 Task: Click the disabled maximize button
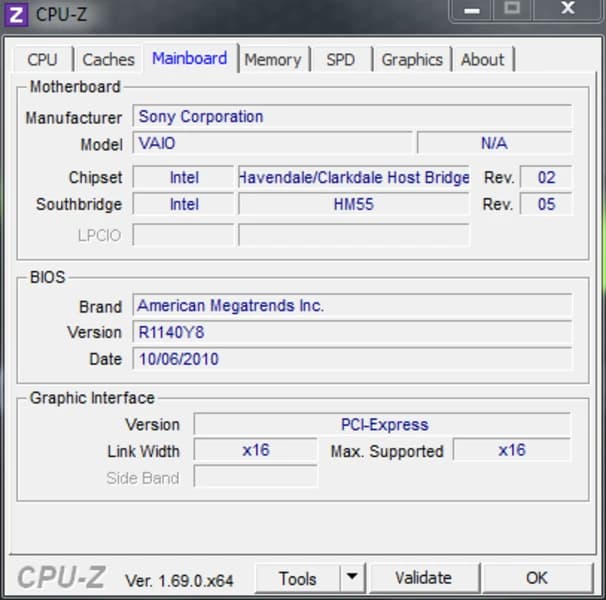[512, 9]
